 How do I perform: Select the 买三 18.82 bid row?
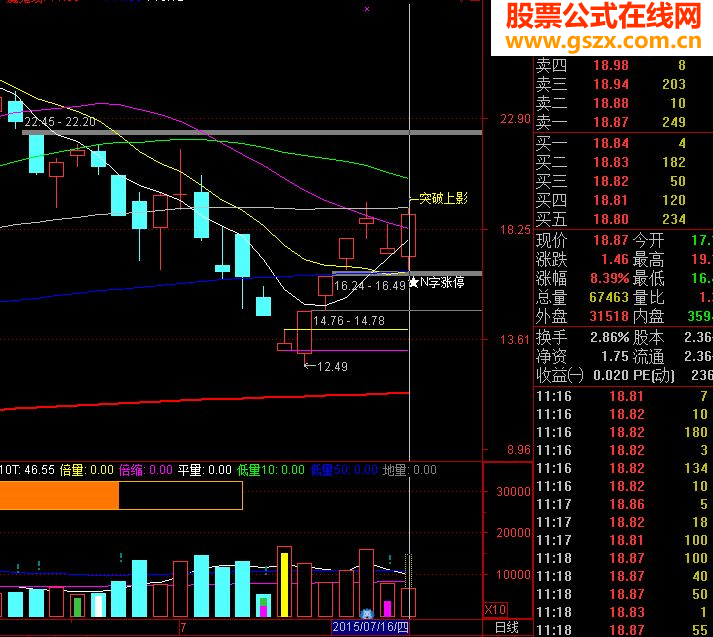coord(623,181)
